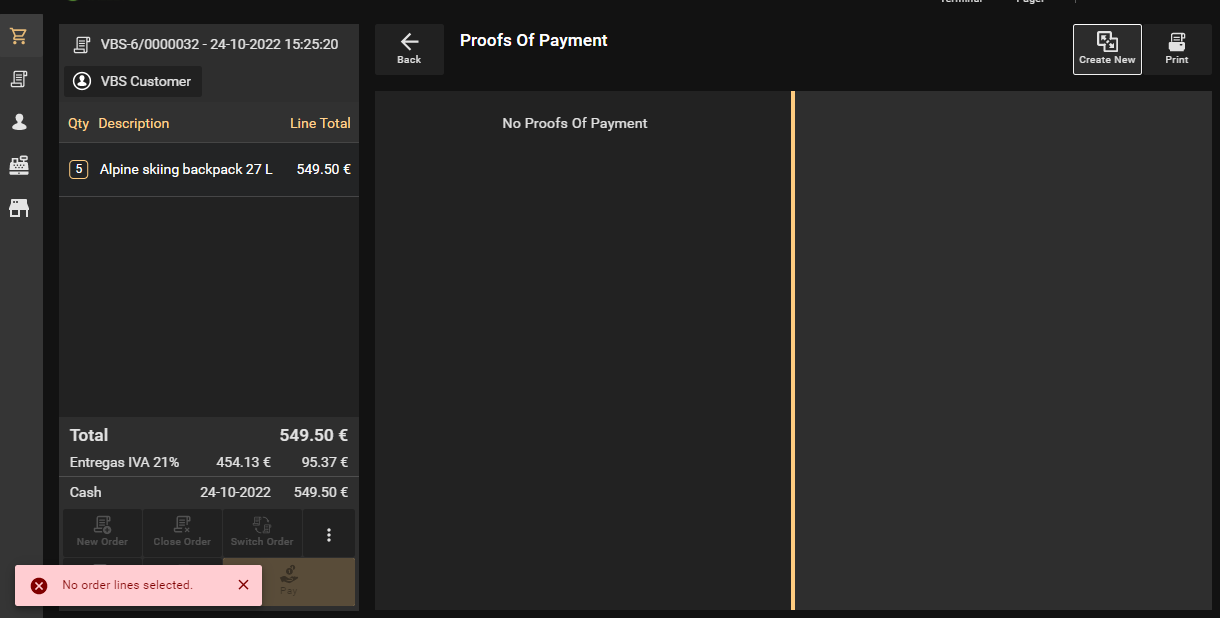Open the customers person sidebar icon
The width and height of the screenshot is (1220, 618).
18,122
